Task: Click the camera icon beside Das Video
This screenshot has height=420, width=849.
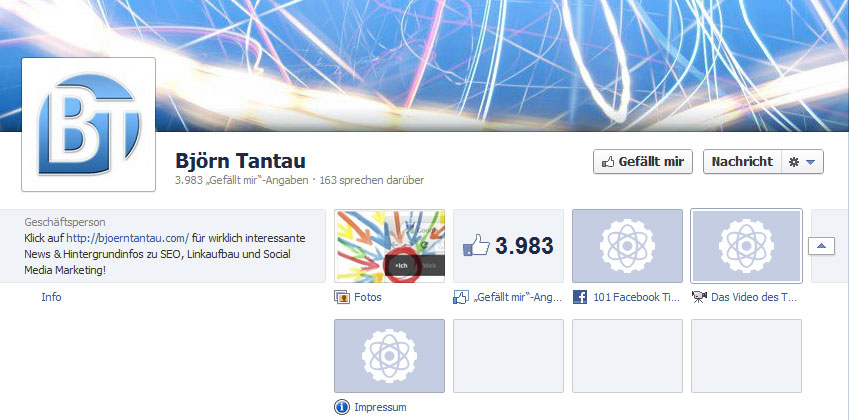Action: [x=698, y=297]
